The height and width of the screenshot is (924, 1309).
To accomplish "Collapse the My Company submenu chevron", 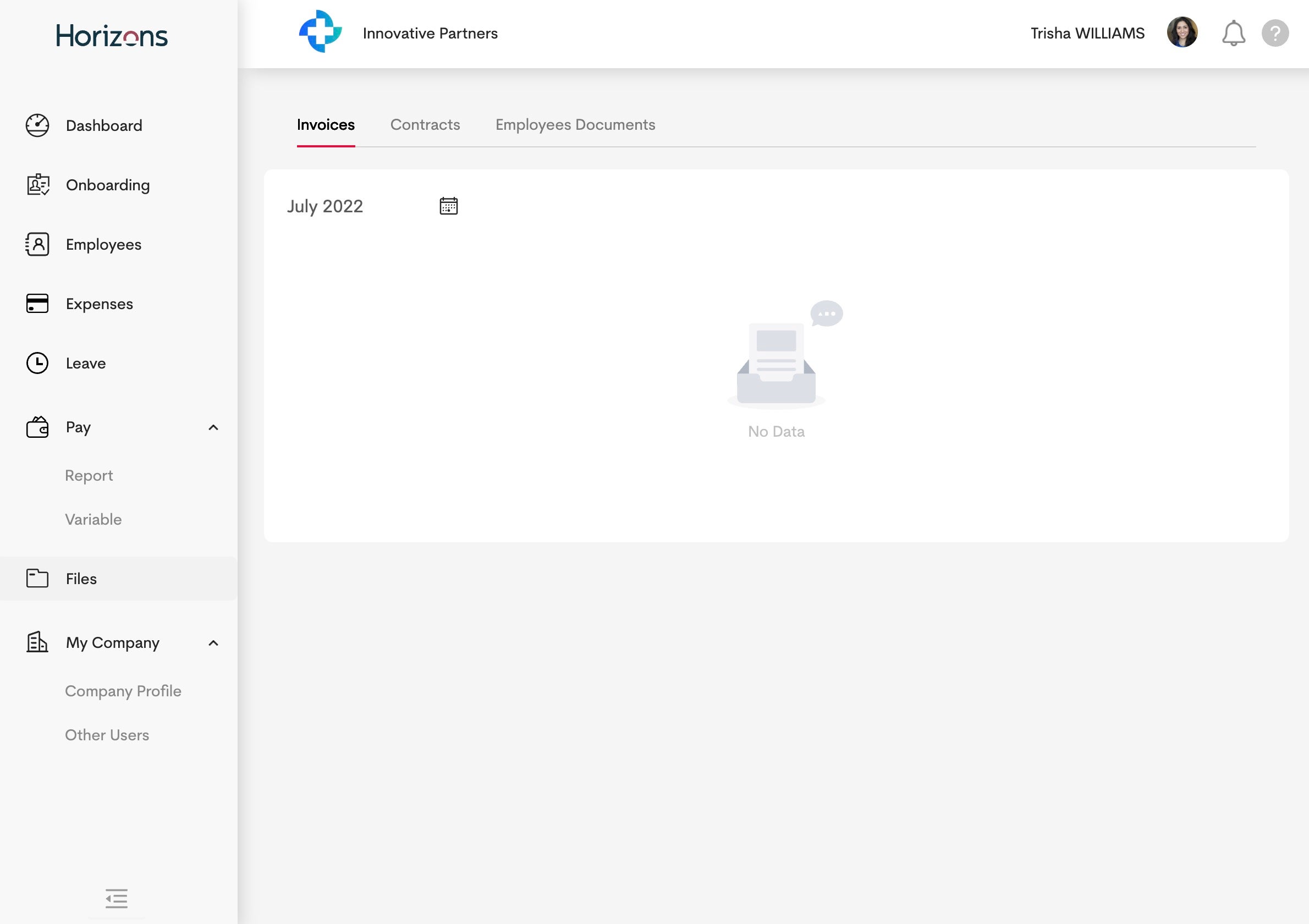I will pyautogui.click(x=213, y=643).
